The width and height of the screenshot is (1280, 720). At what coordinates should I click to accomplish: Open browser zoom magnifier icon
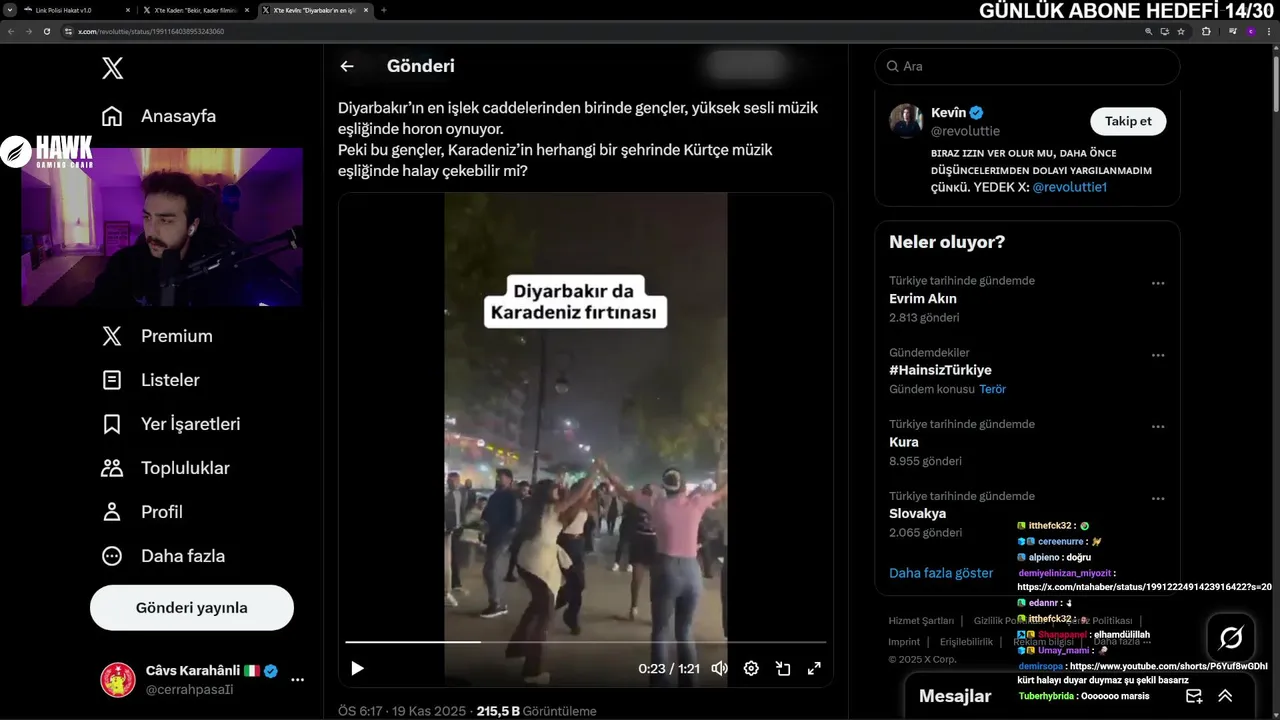point(1149,31)
